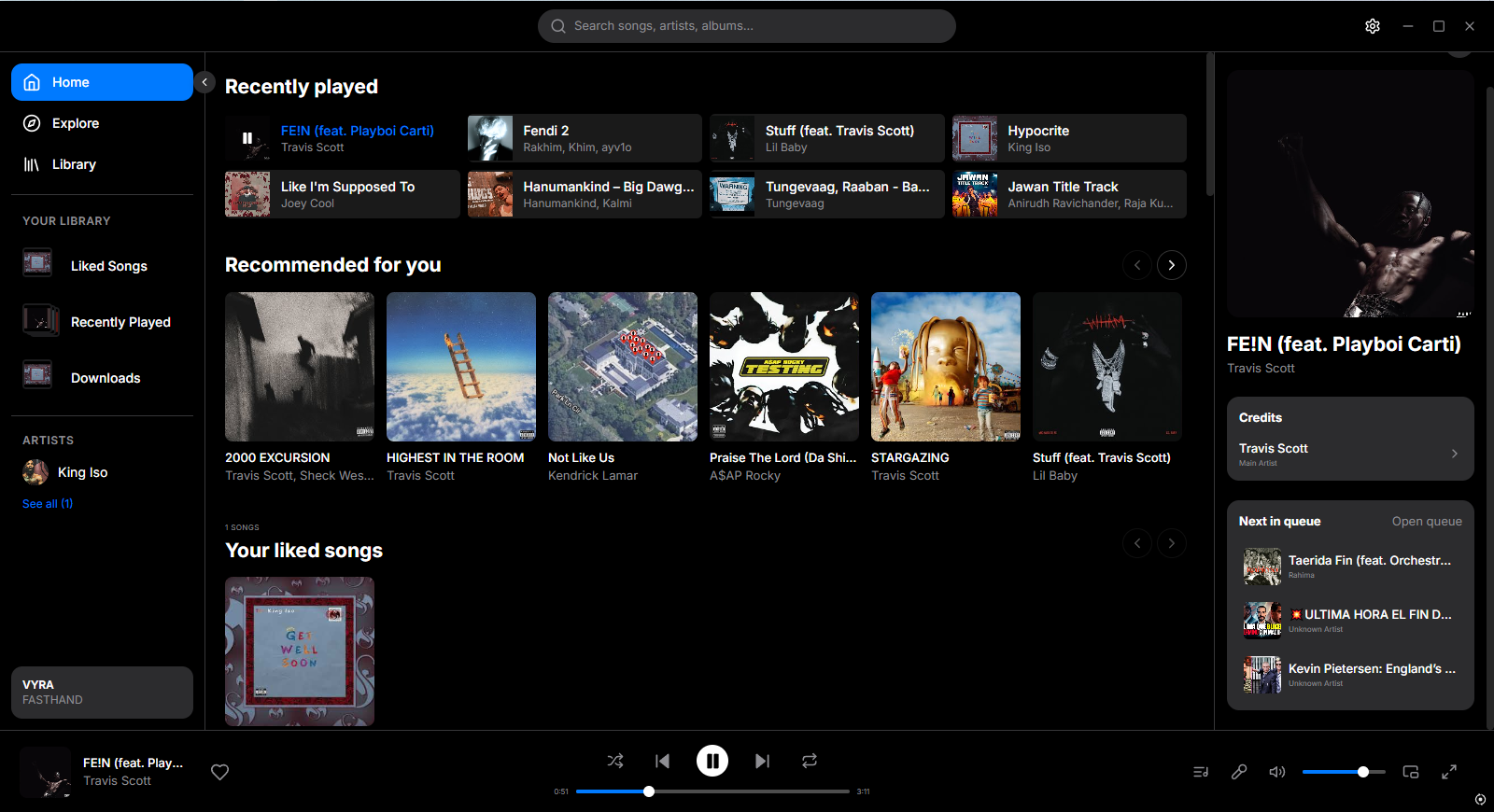Play Hypocrite by King Iso
1494x812 pixels.
(1069, 138)
